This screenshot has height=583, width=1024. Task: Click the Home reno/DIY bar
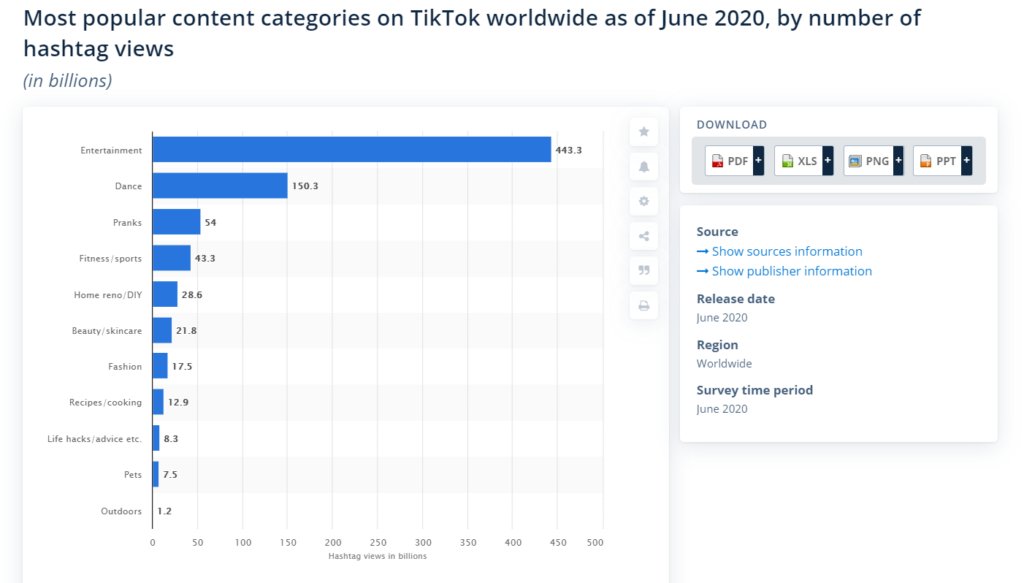165,294
